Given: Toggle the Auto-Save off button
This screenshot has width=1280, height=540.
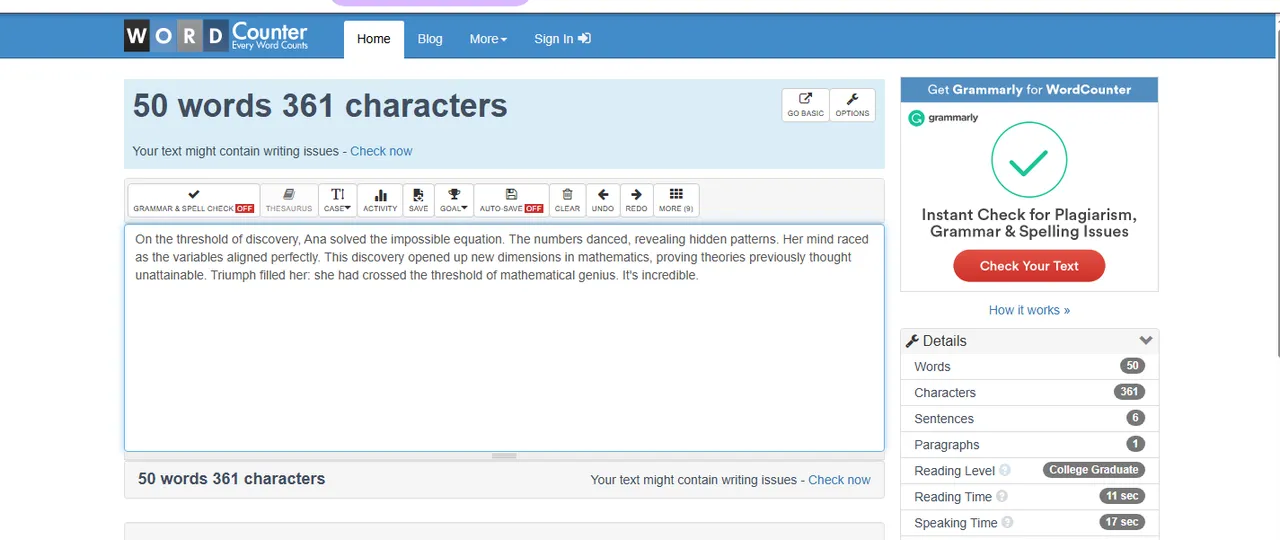Looking at the screenshot, I should tap(511, 200).
